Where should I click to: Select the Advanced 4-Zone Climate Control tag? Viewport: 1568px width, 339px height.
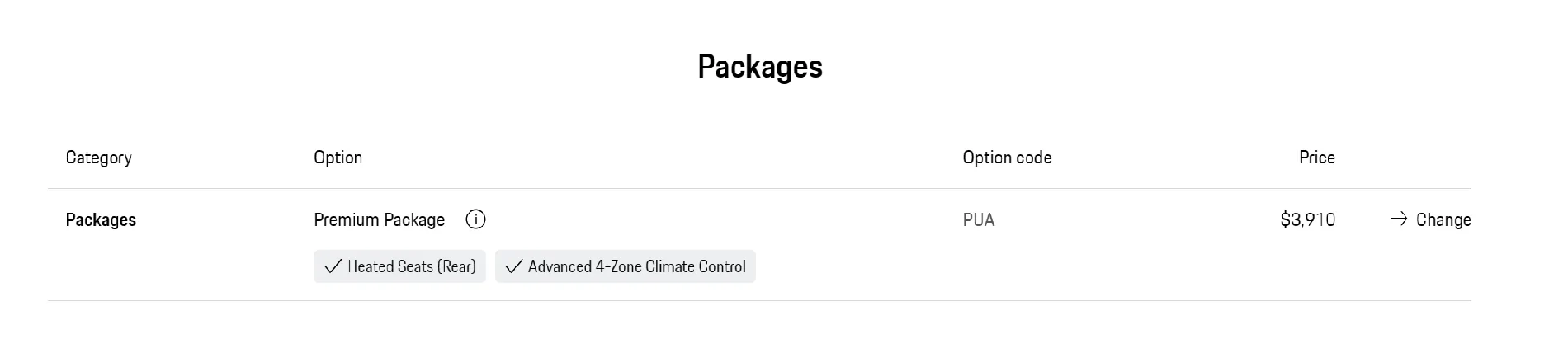[625, 266]
